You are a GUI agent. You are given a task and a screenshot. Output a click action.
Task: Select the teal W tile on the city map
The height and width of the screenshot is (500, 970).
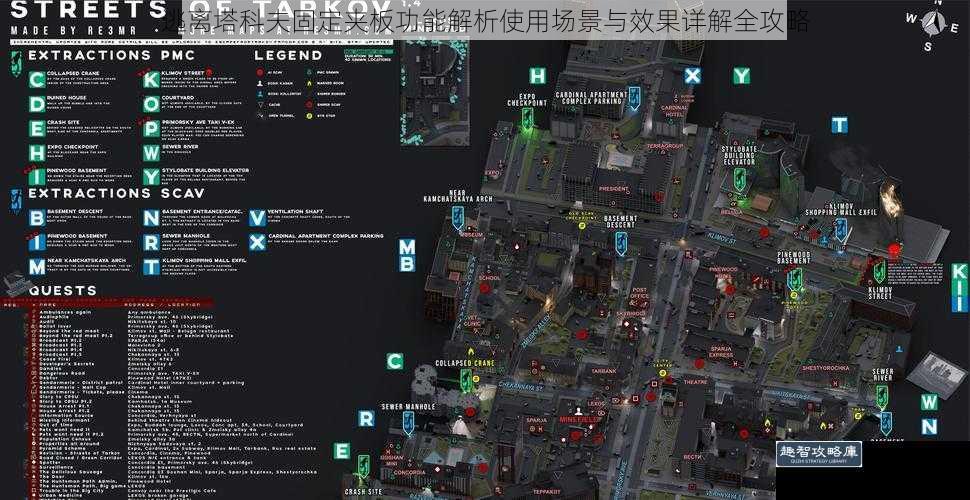coord(929,402)
